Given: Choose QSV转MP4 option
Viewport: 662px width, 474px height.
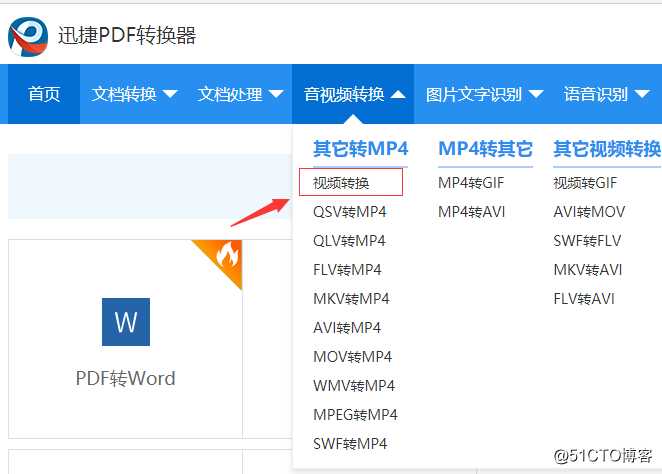Looking at the screenshot, I should 349,212.
